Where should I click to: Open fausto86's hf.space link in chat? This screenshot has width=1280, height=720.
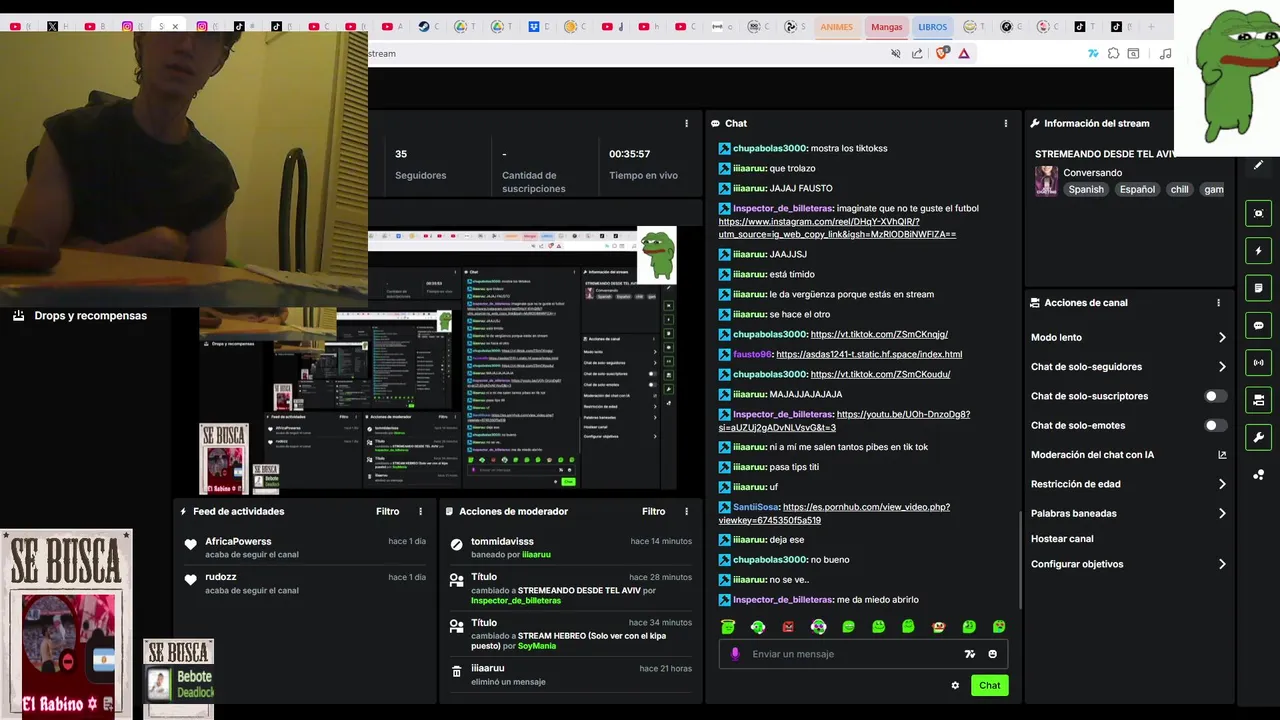coord(869,354)
